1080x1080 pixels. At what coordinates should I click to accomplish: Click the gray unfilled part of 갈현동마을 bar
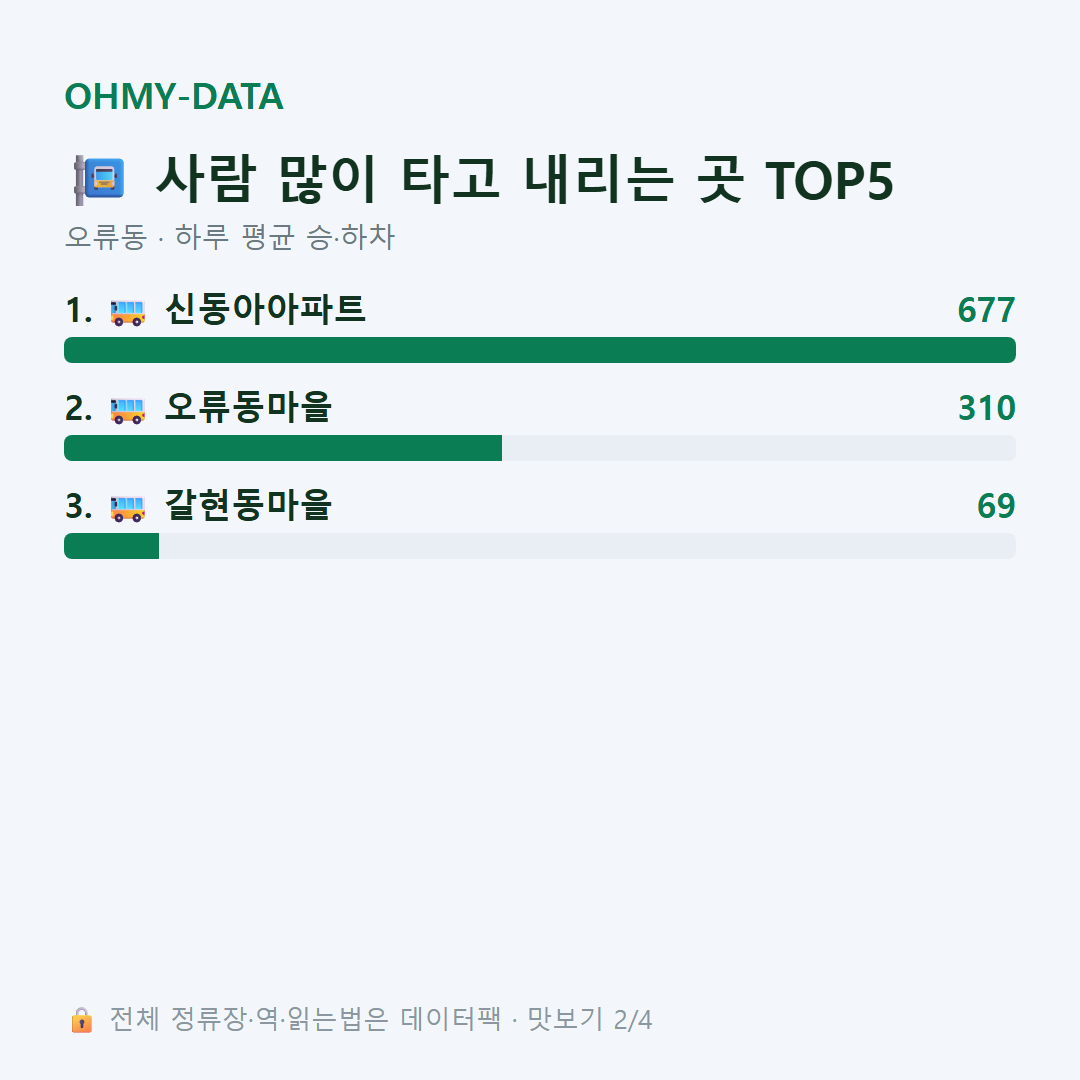pos(588,546)
